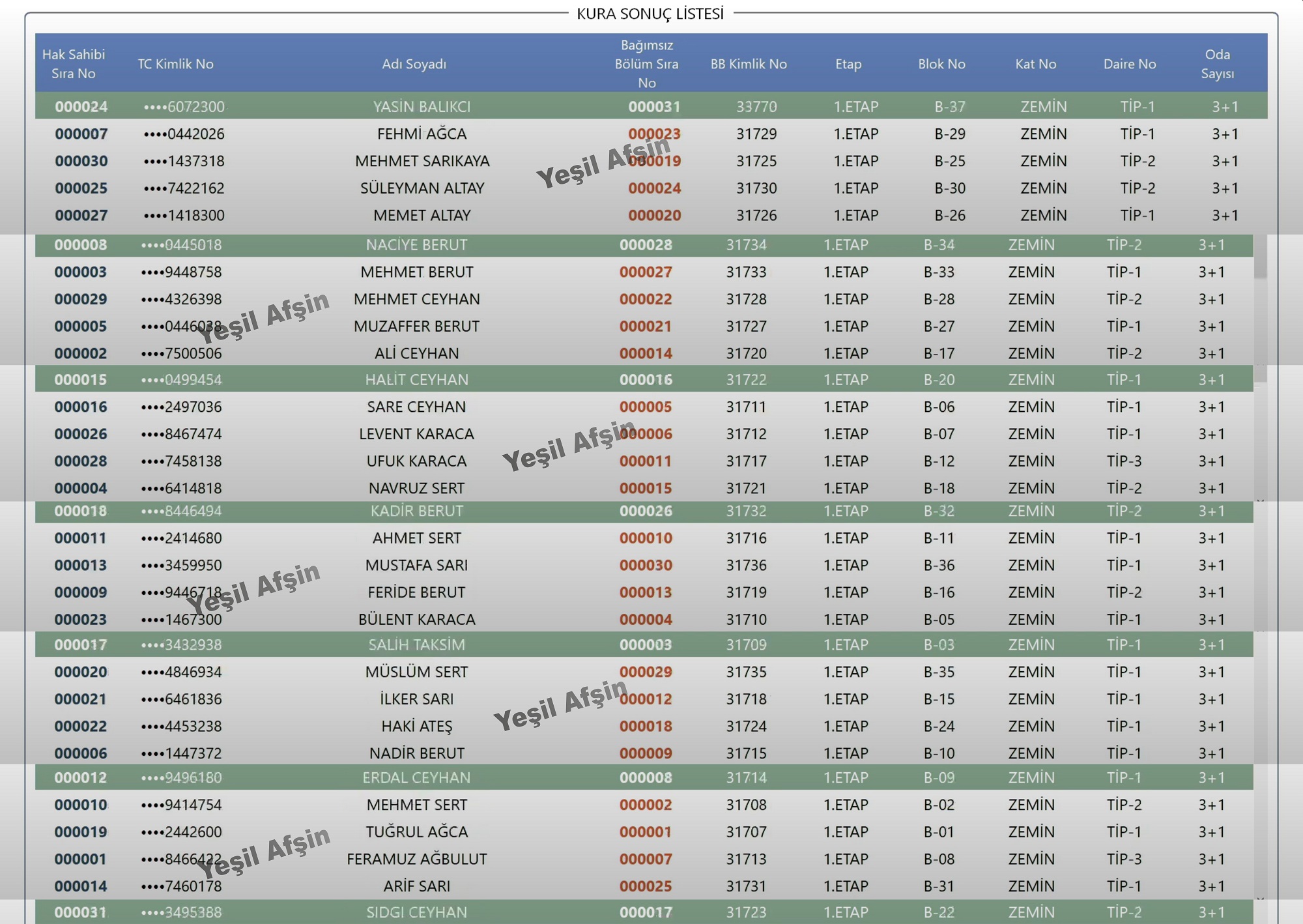Select the YASİN BALIKCI row
Screen dimensions: 1303x924
tap(651, 106)
